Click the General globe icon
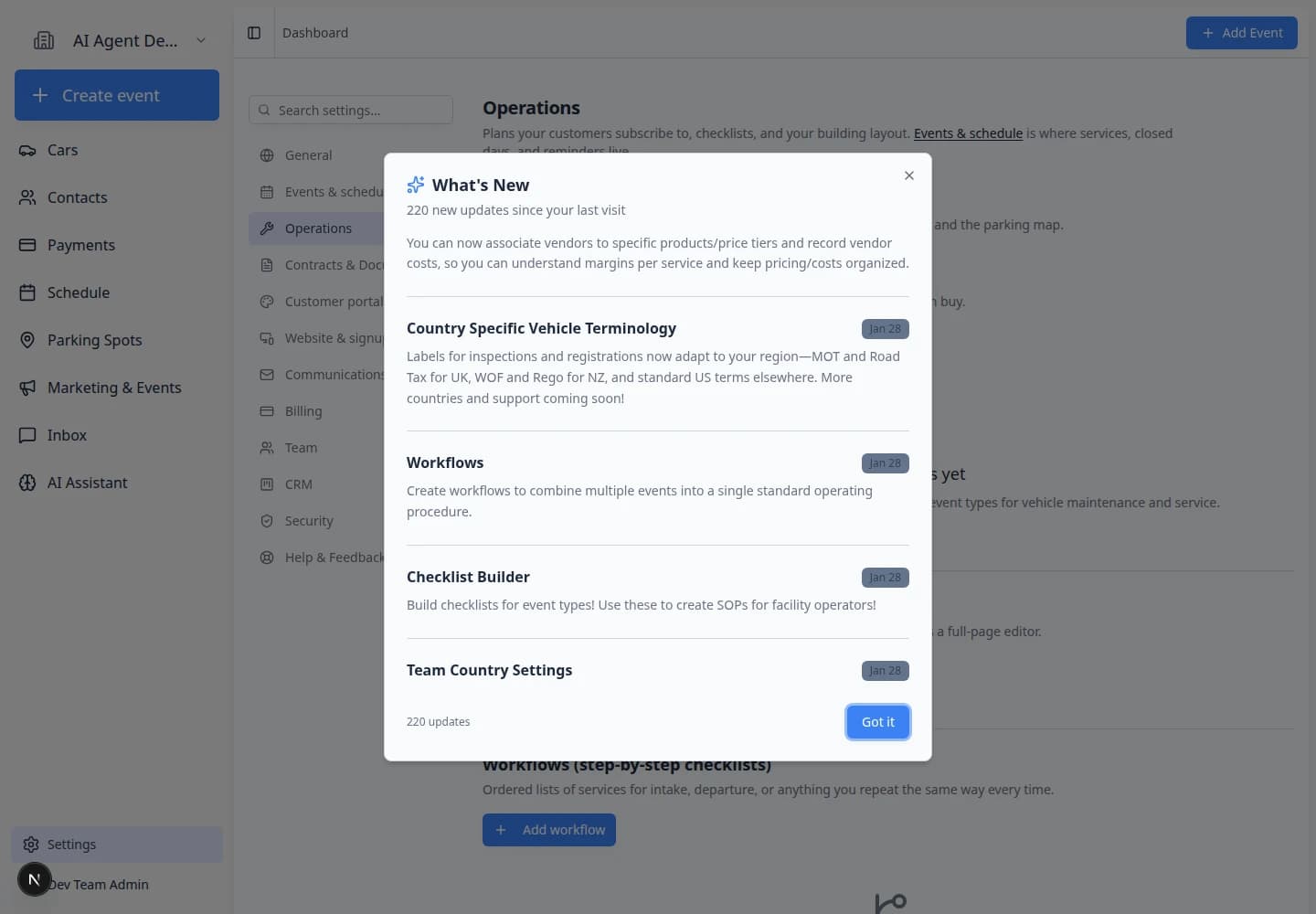 pos(267,155)
